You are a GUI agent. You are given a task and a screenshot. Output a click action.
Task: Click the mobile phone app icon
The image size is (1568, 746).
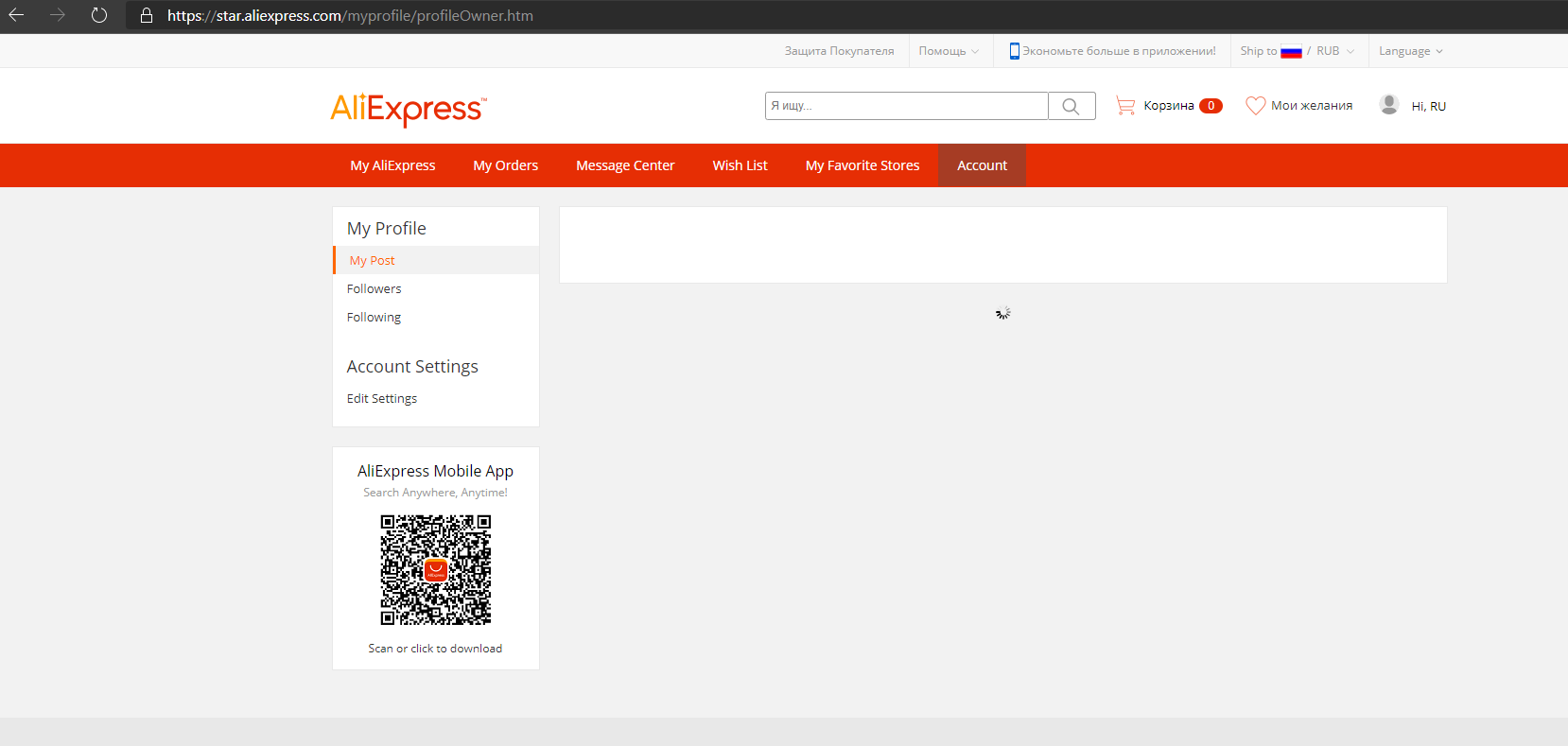tap(1015, 51)
